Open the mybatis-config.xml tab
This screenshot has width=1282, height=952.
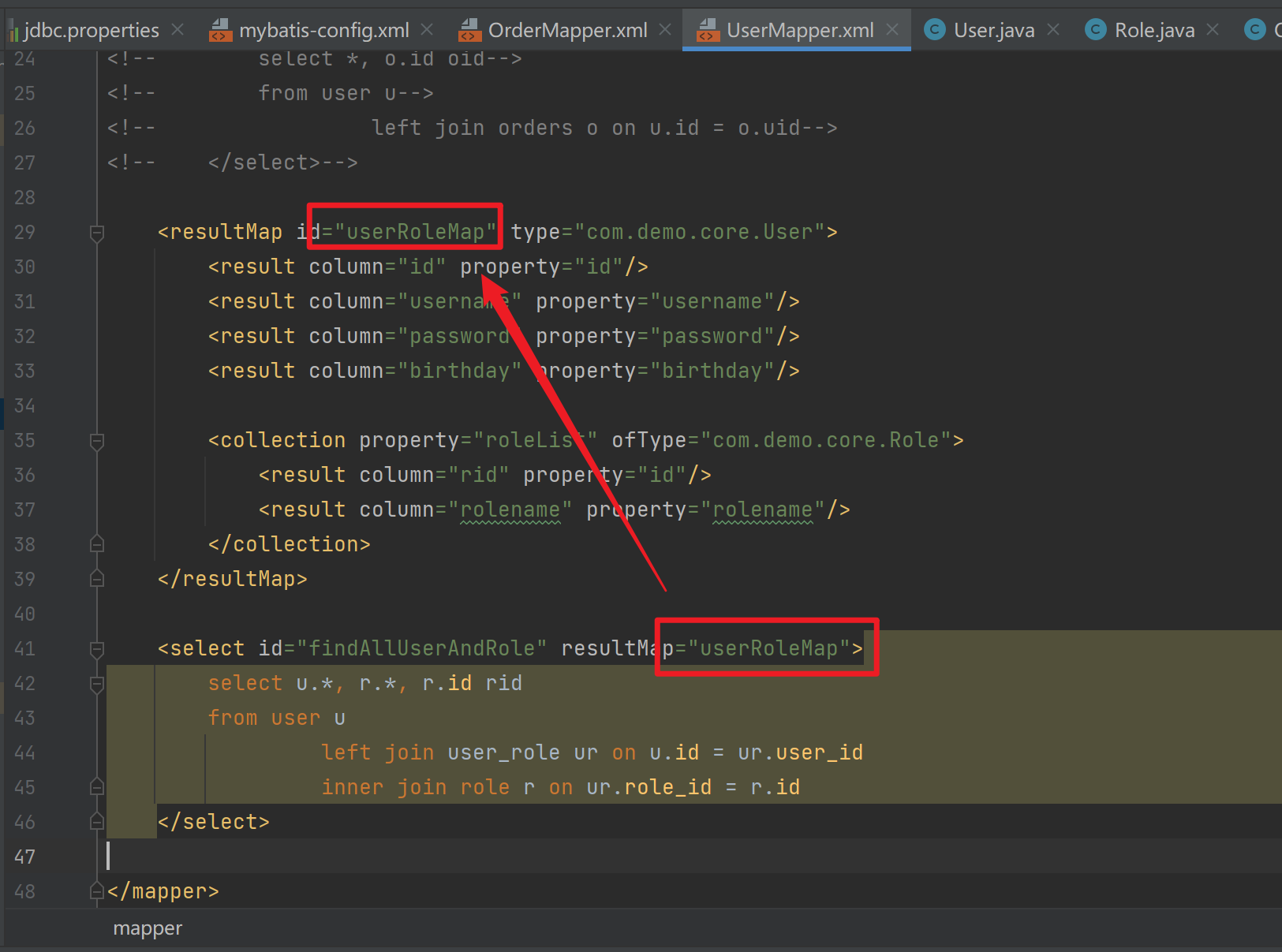(324, 30)
